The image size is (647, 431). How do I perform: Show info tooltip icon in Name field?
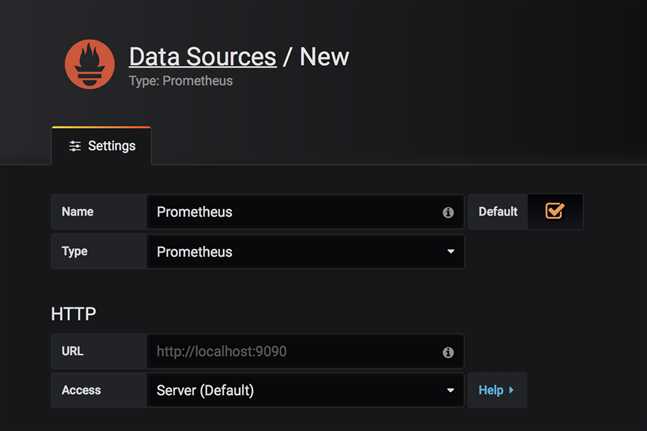(x=448, y=212)
